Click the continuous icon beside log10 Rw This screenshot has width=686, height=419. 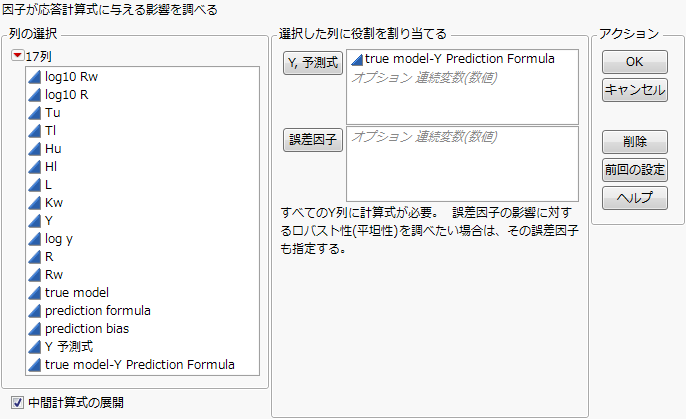34,77
